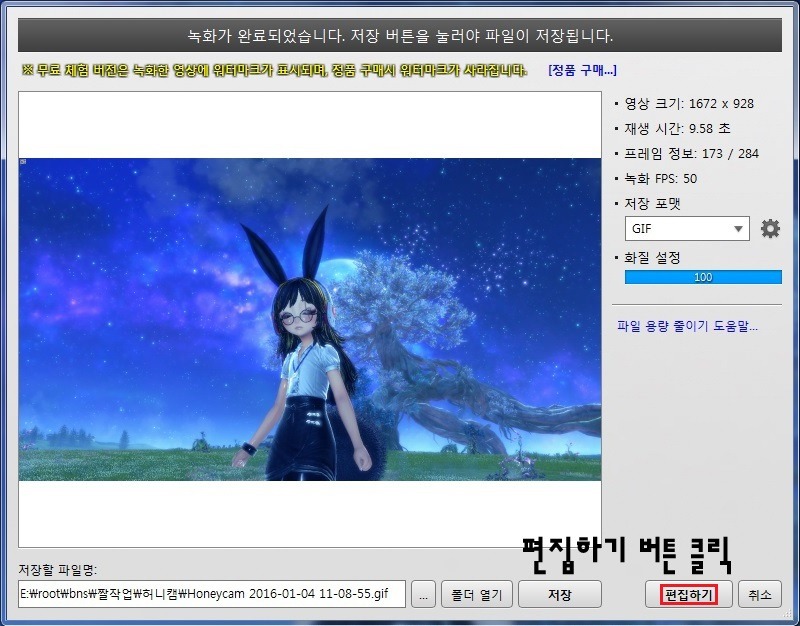The width and height of the screenshot is (800, 626).
Task: Click the 화질 설정 label
Action: point(653,258)
